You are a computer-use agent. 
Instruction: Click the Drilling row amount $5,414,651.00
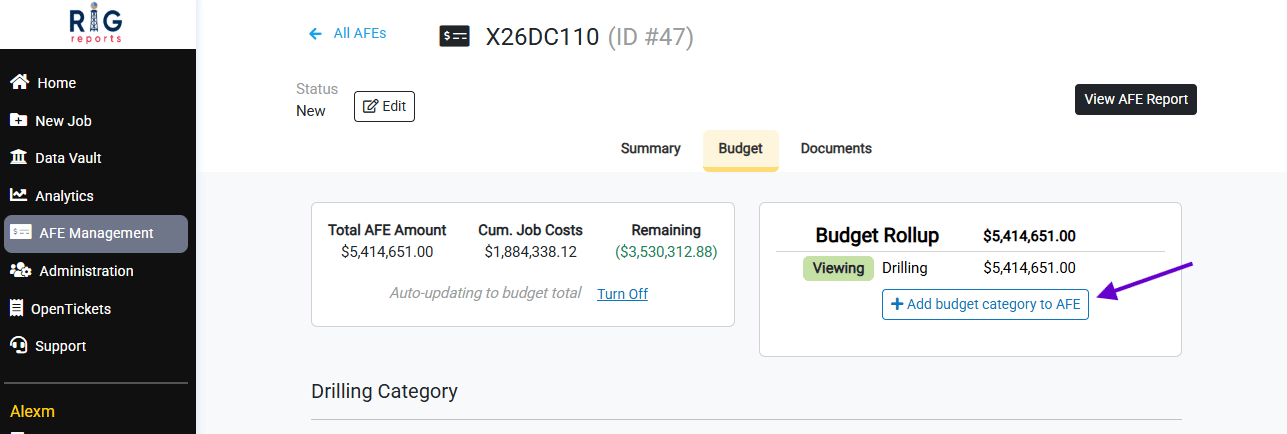pos(1030,268)
